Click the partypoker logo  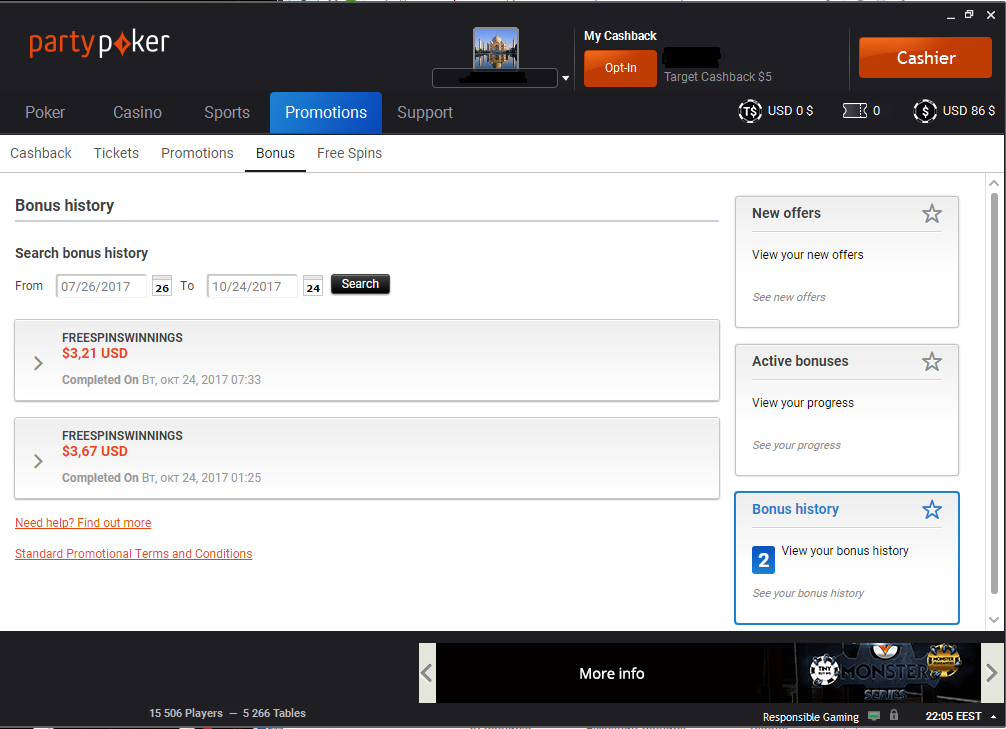point(99,43)
